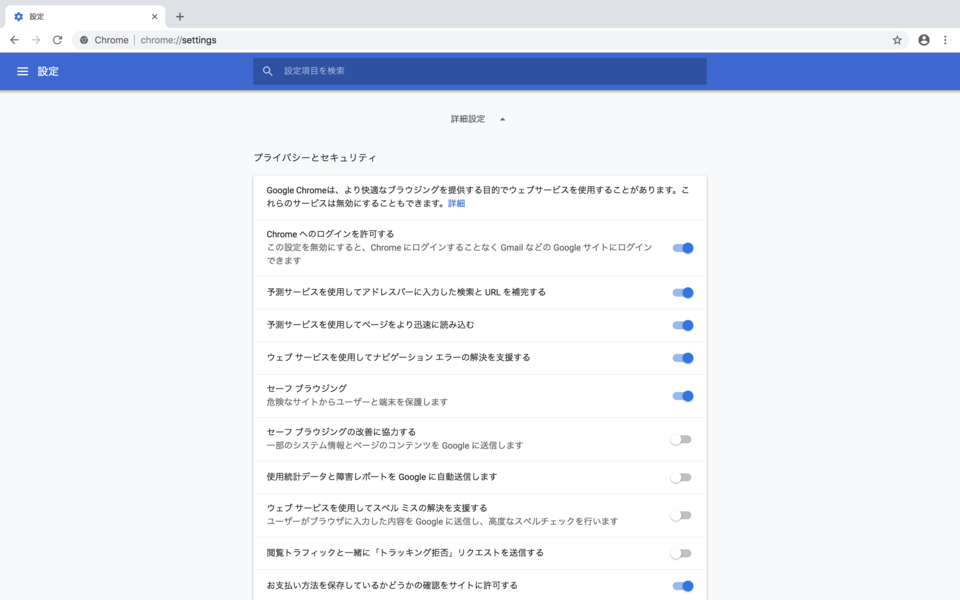This screenshot has height=600, width=960.
Task: Focus the 設定項目を検索 search field
Action: coord(479,71)
